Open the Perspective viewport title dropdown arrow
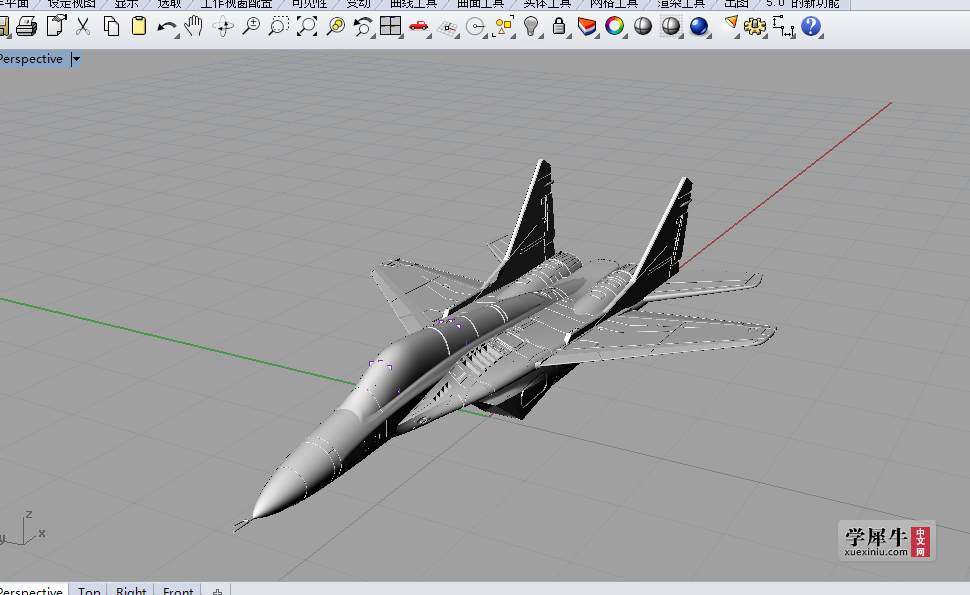The width and height of the screenshot is (970, 595). click(75, 59)
